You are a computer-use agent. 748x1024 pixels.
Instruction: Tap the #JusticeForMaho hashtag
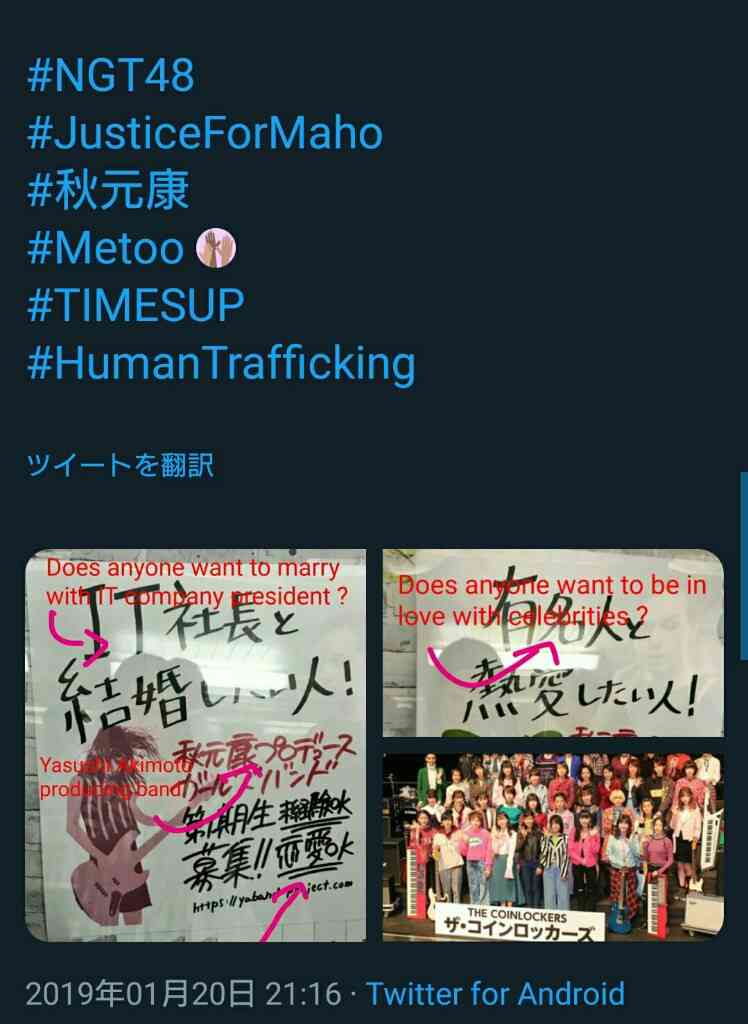click(204, 133)
